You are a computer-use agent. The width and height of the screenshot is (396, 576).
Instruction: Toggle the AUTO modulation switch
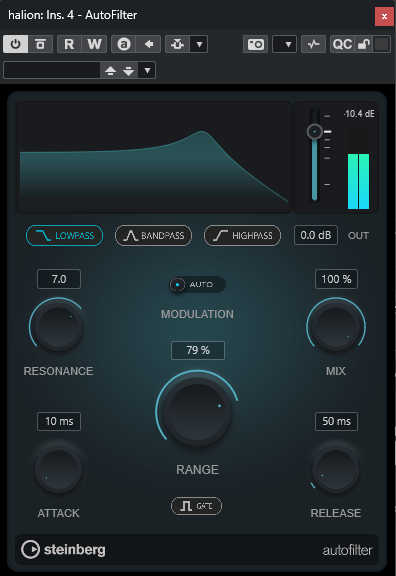tap(197, 285)
